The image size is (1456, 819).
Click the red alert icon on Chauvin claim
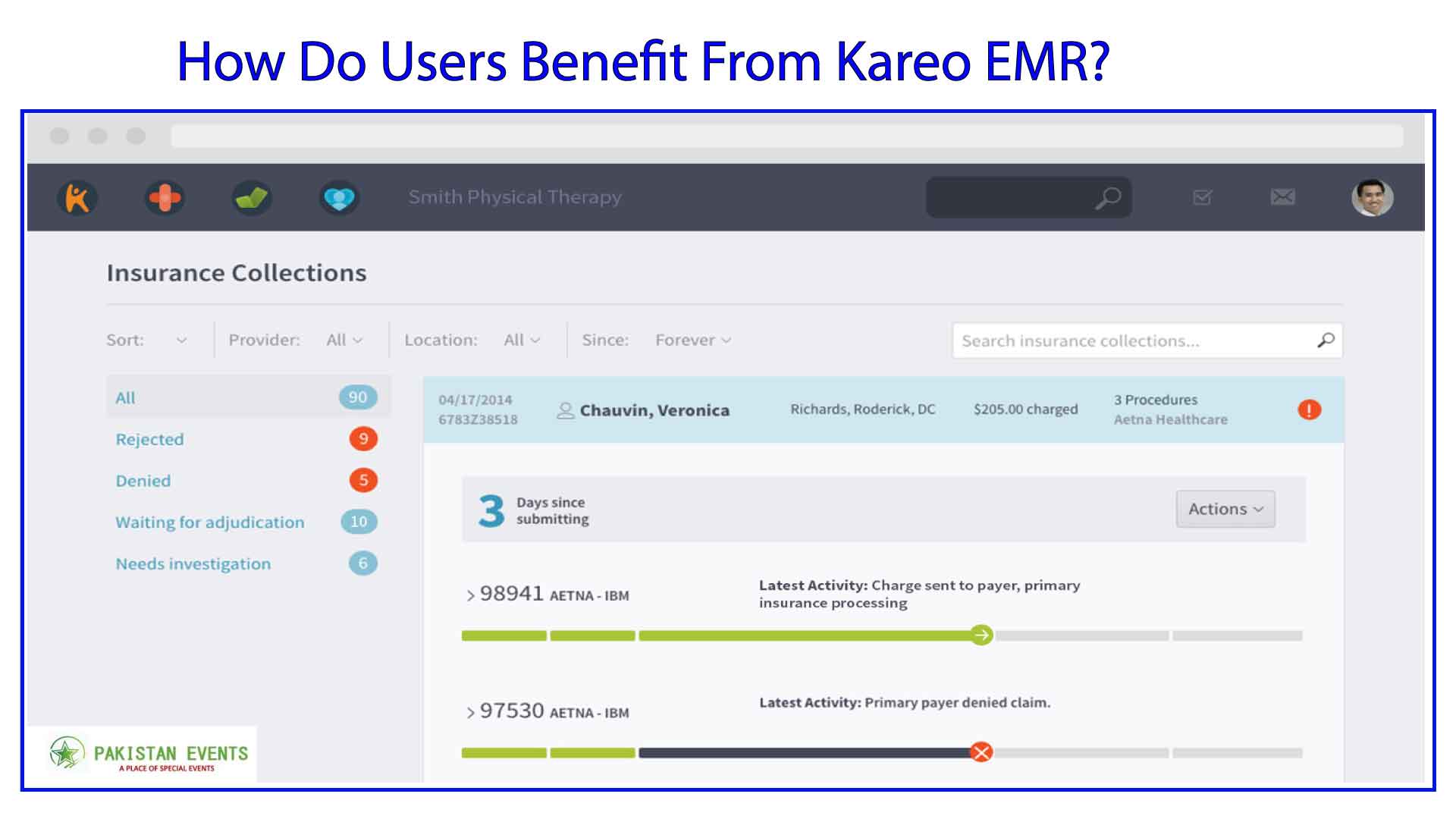(1310, 409)
